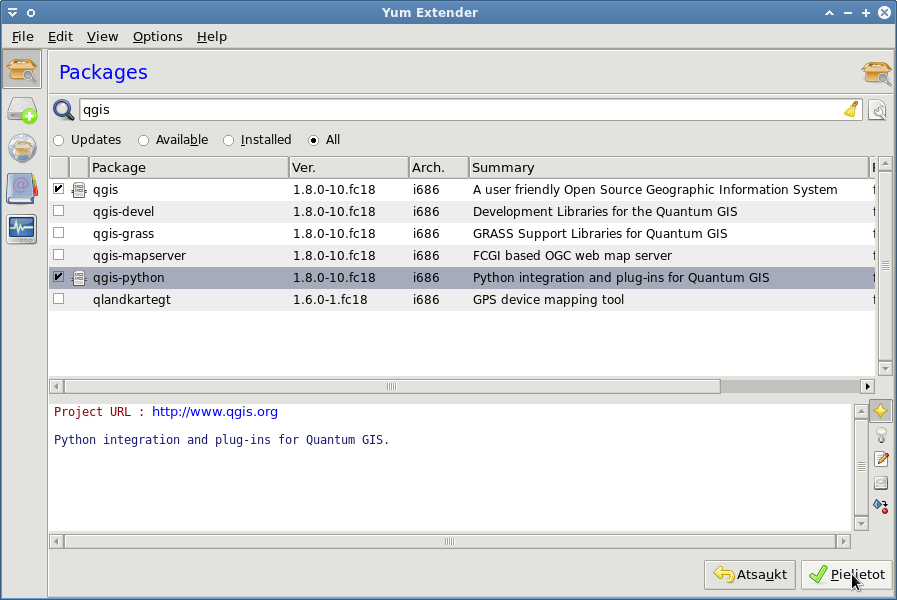Click the queued package icon beside qgis
Image resolution: width=897 pixels, height=600 pixels.
tap(78, 190)
